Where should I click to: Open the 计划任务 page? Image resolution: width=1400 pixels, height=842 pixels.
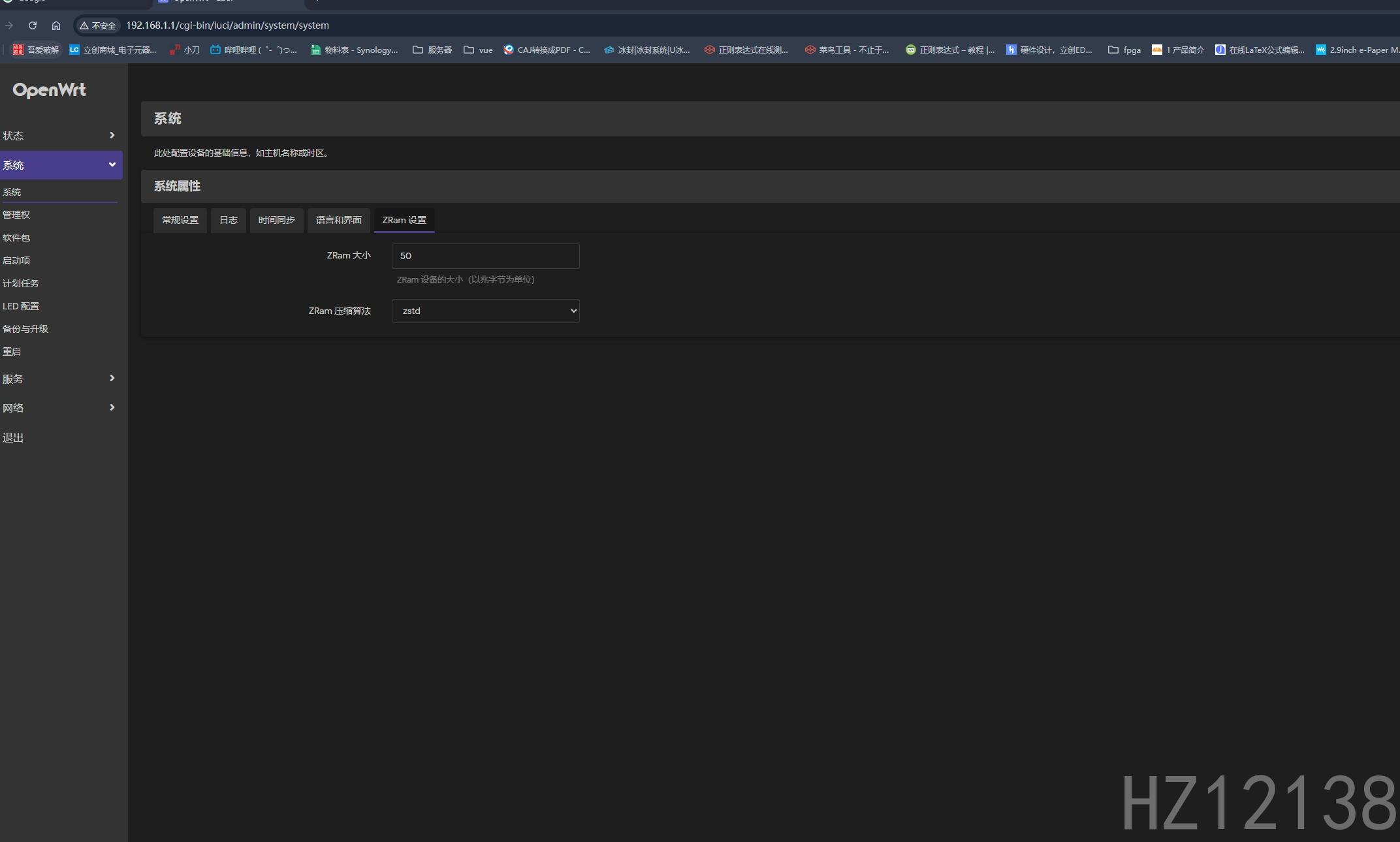pyautogui.click(x=21, y=283)
